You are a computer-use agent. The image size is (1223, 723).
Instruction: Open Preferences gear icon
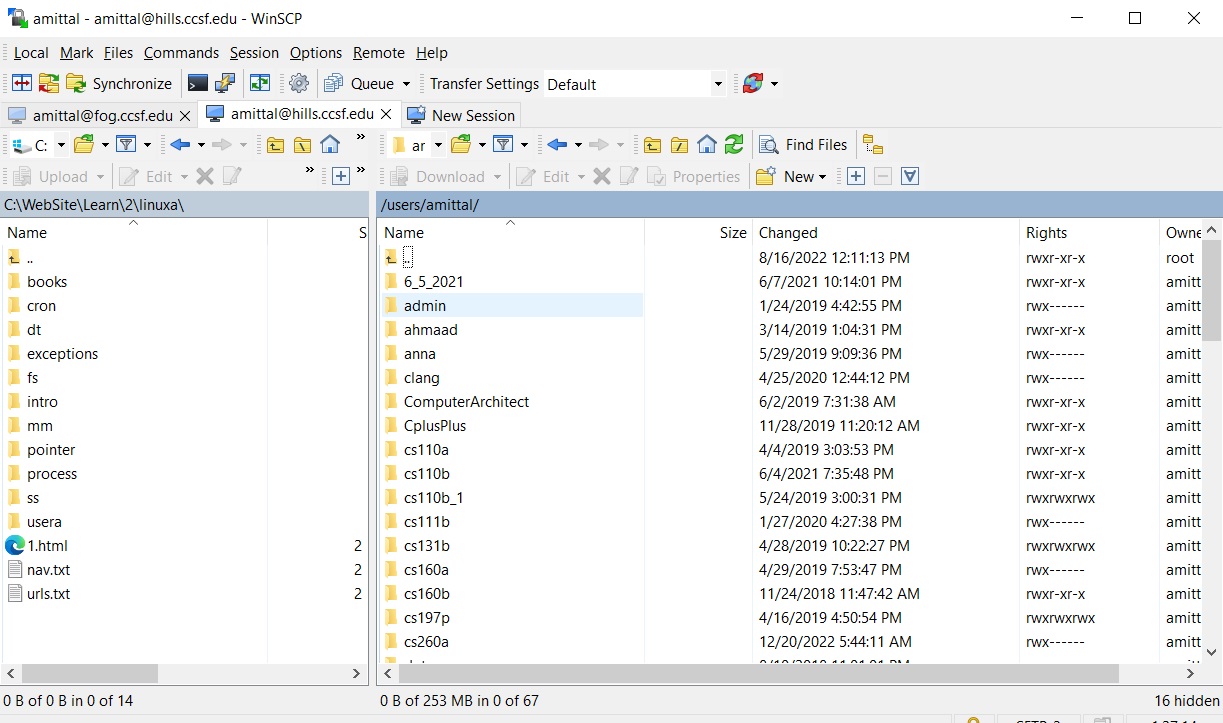(299, 84)
